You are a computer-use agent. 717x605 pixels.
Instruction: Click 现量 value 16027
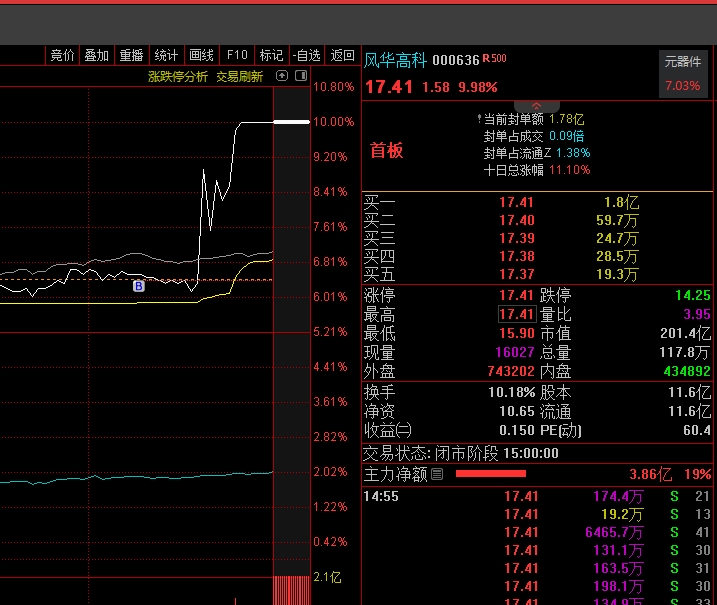tap(515, 352)
